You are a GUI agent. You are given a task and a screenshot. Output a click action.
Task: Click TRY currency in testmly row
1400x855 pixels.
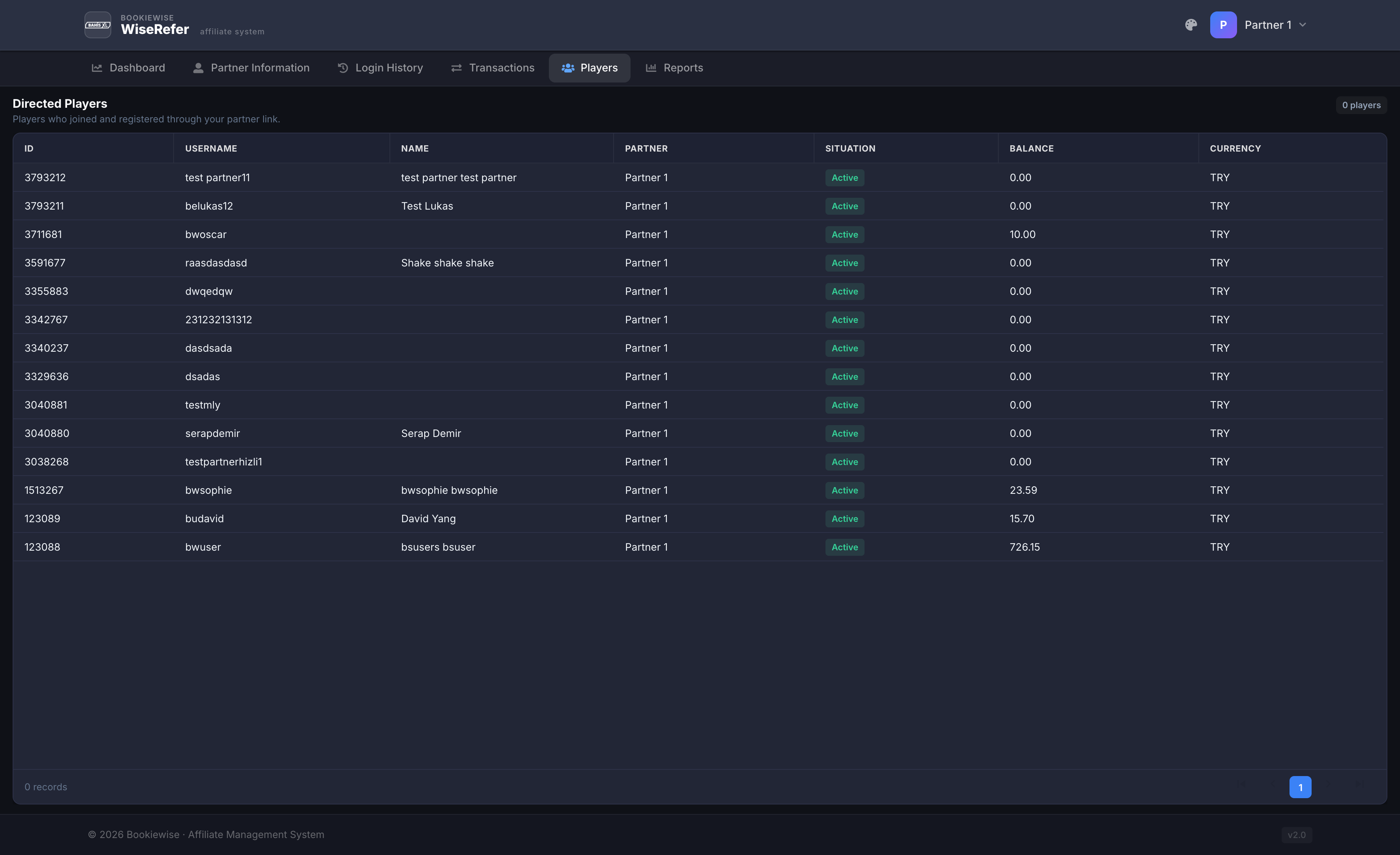[1220, 405]
